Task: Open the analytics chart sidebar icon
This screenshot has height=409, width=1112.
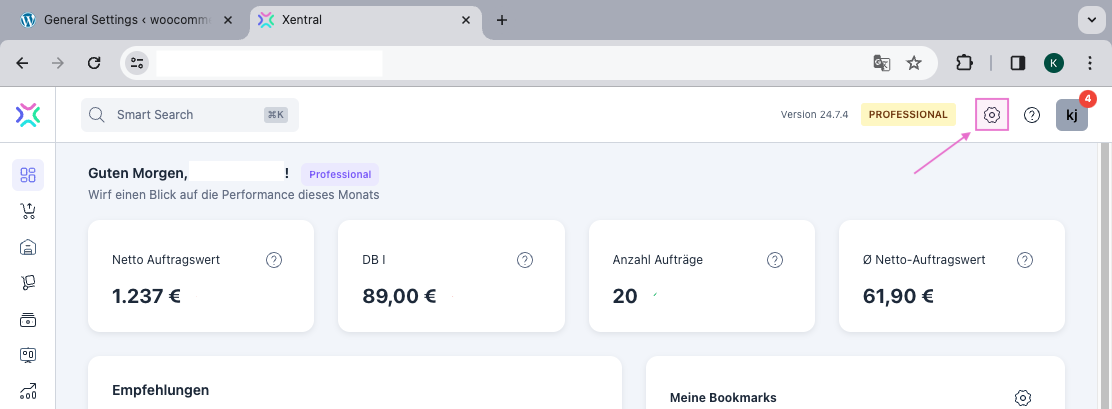Action: (28, 391)
